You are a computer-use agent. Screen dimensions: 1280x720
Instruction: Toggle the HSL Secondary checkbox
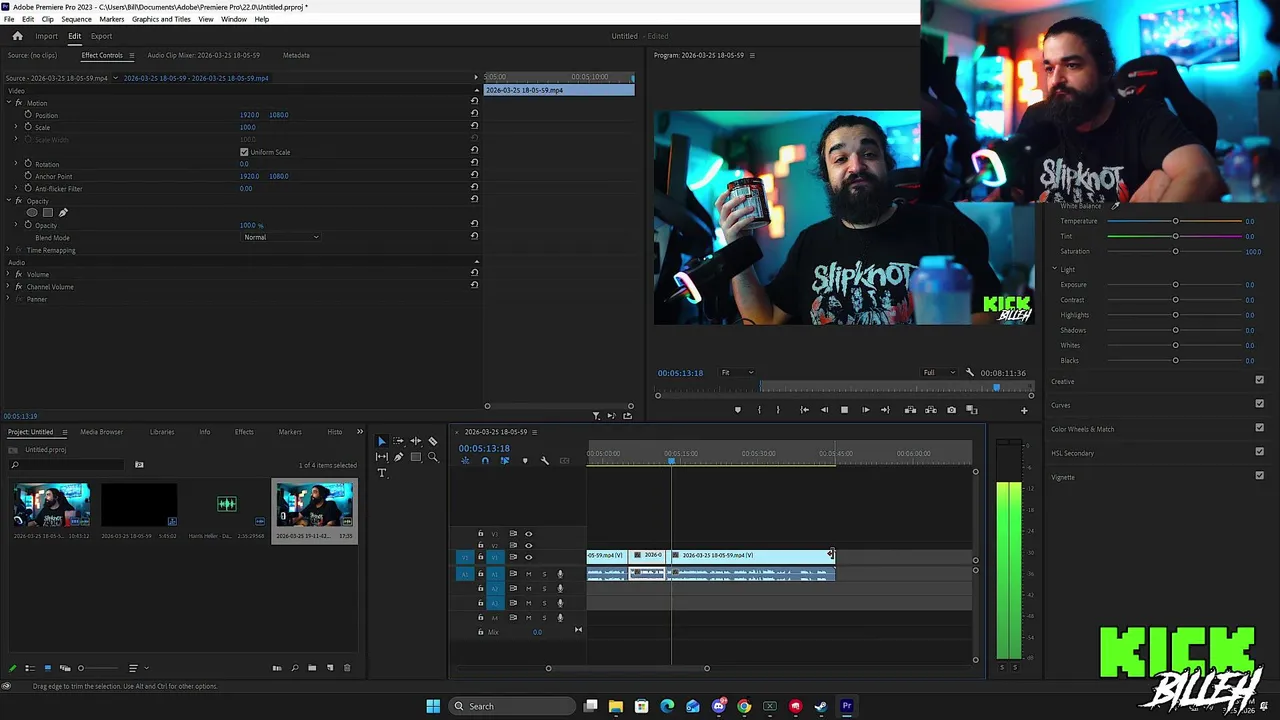(1259, 452)
